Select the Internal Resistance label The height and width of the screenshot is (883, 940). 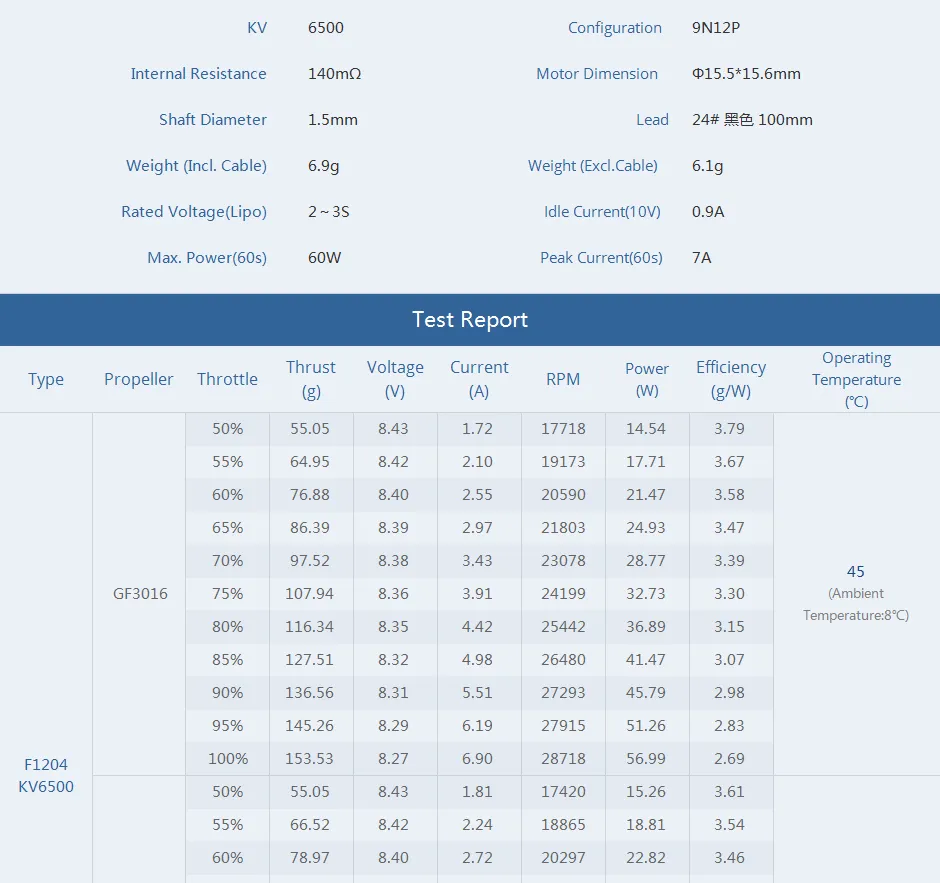tap(199, 74)
